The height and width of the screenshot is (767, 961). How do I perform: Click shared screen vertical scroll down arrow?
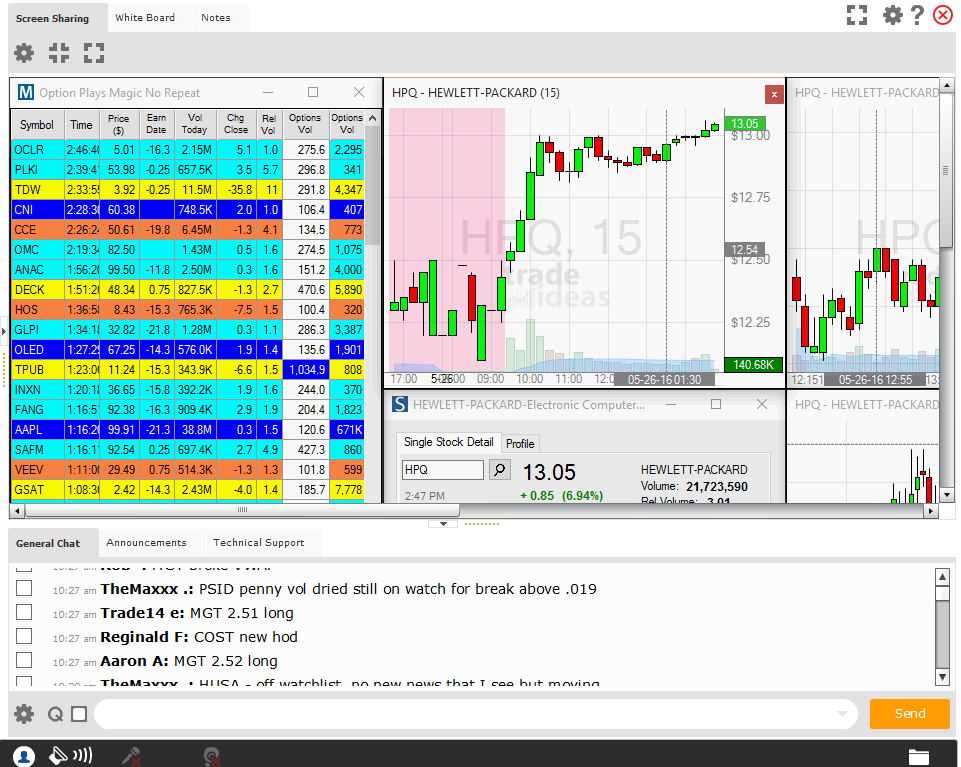947,494
